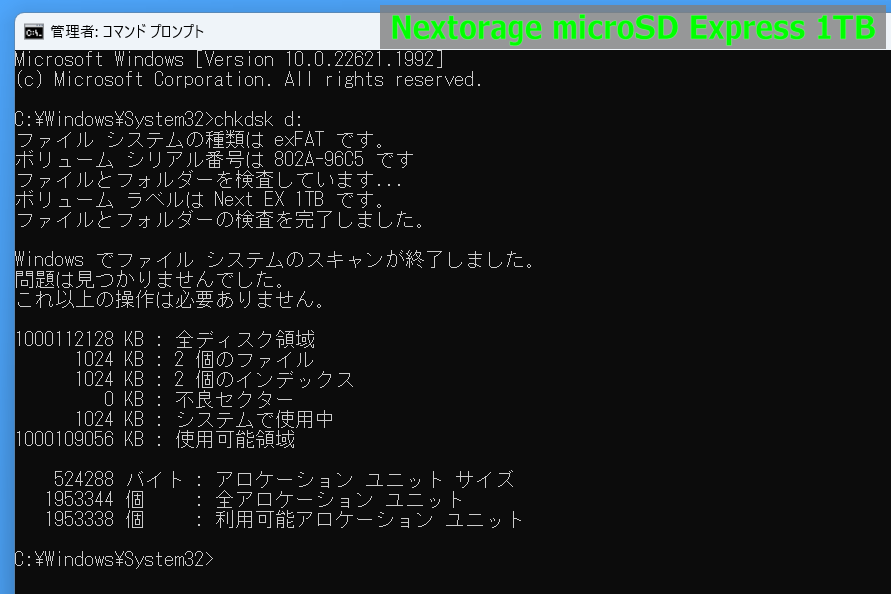
Task: Click the Command Prompt icon in title bar
Action: (33, 31)
